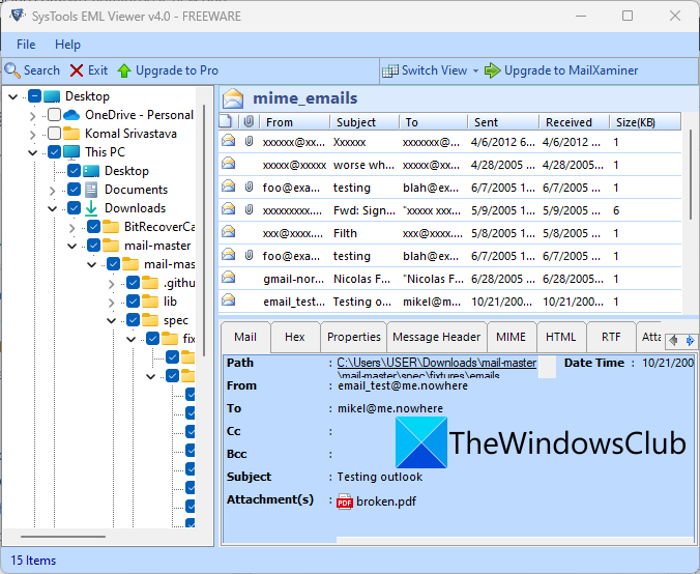The image size is (700, 574).
Task: Collapse the Downloads node
Action: 52,208
